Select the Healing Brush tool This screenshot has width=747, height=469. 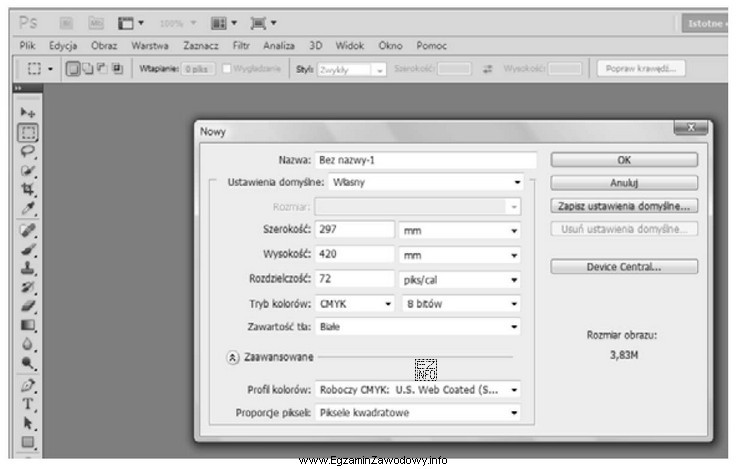[x=28, y=230]
